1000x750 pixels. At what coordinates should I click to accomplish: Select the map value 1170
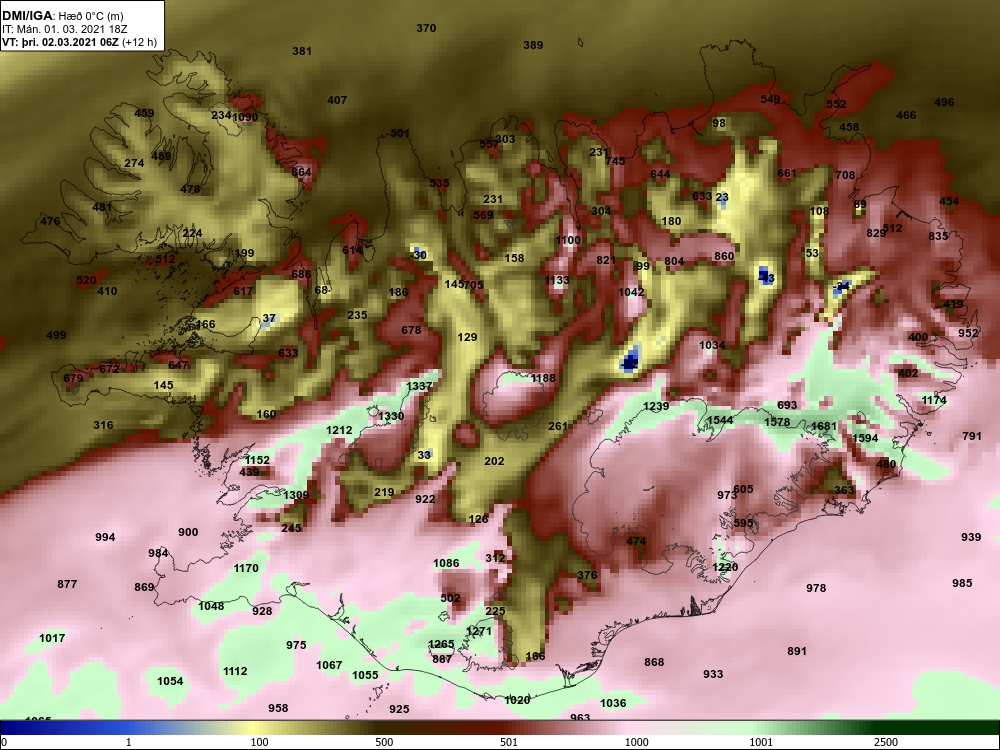(x=246, y=568)
